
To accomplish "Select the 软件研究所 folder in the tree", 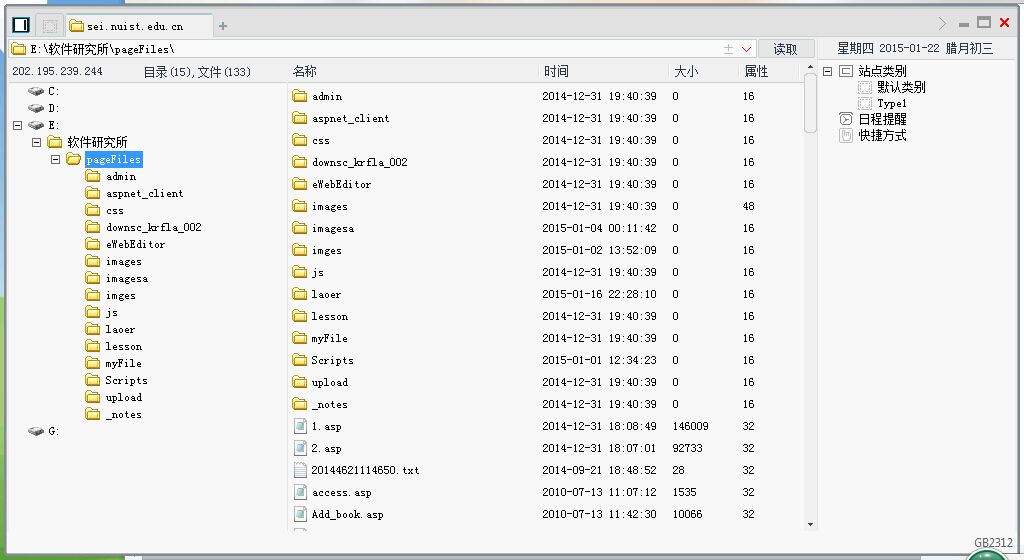I will pos(97,142).
